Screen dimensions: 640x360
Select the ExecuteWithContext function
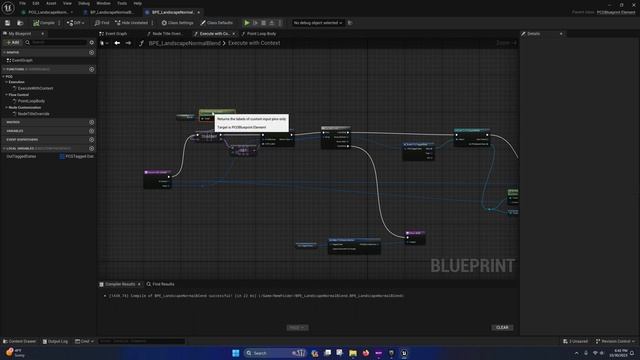[x=35, y=88]
